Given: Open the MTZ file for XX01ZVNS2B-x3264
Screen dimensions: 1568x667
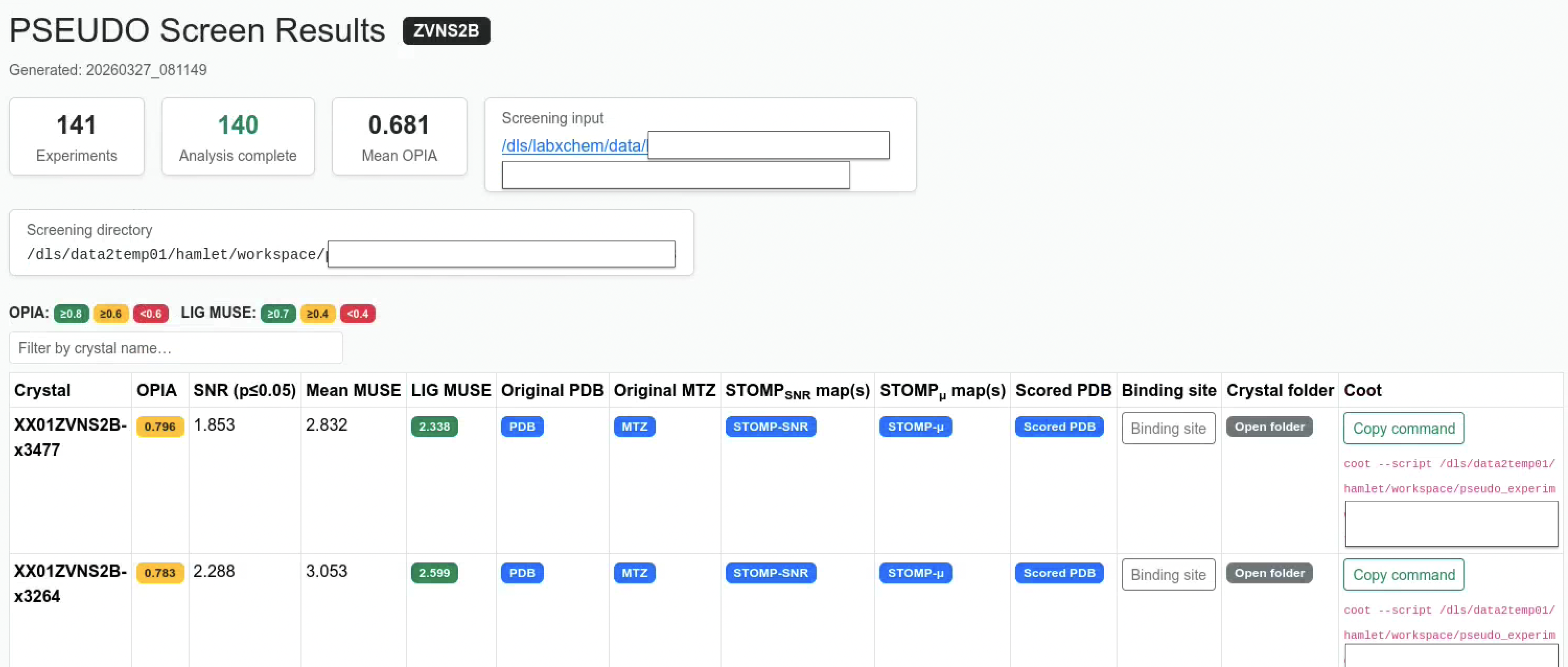Looking at the screenshot, I should coord(634,572).
